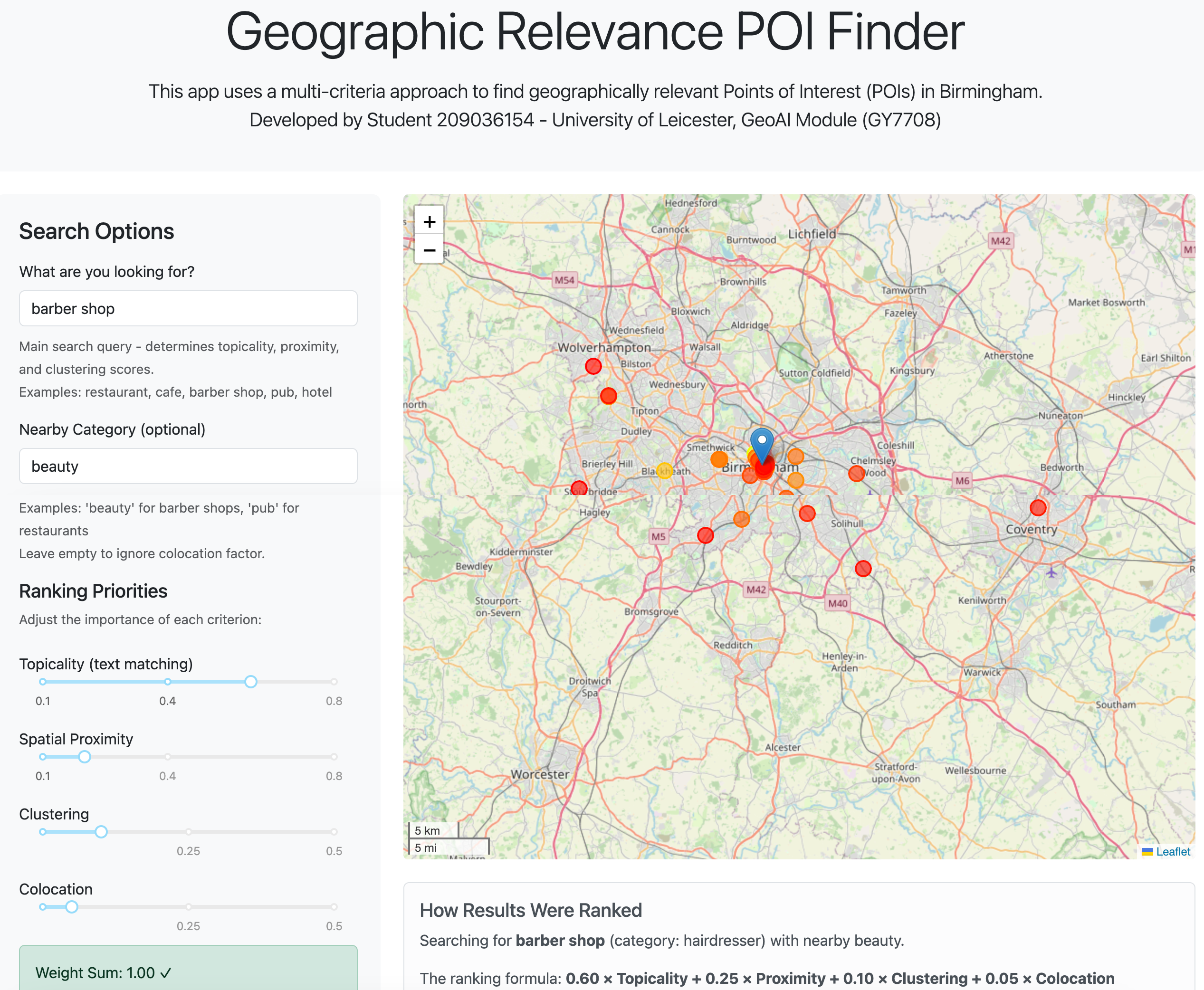
Task: Click the Spatial Proximity slider handle
Action: (85, 757)
